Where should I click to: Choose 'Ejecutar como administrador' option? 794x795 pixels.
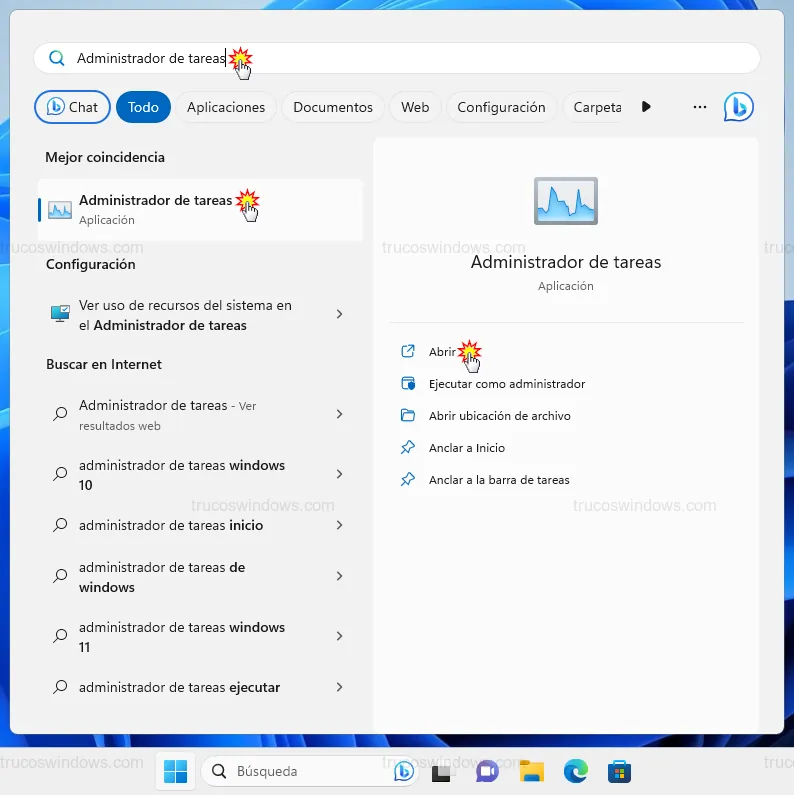tap(506, 384)
